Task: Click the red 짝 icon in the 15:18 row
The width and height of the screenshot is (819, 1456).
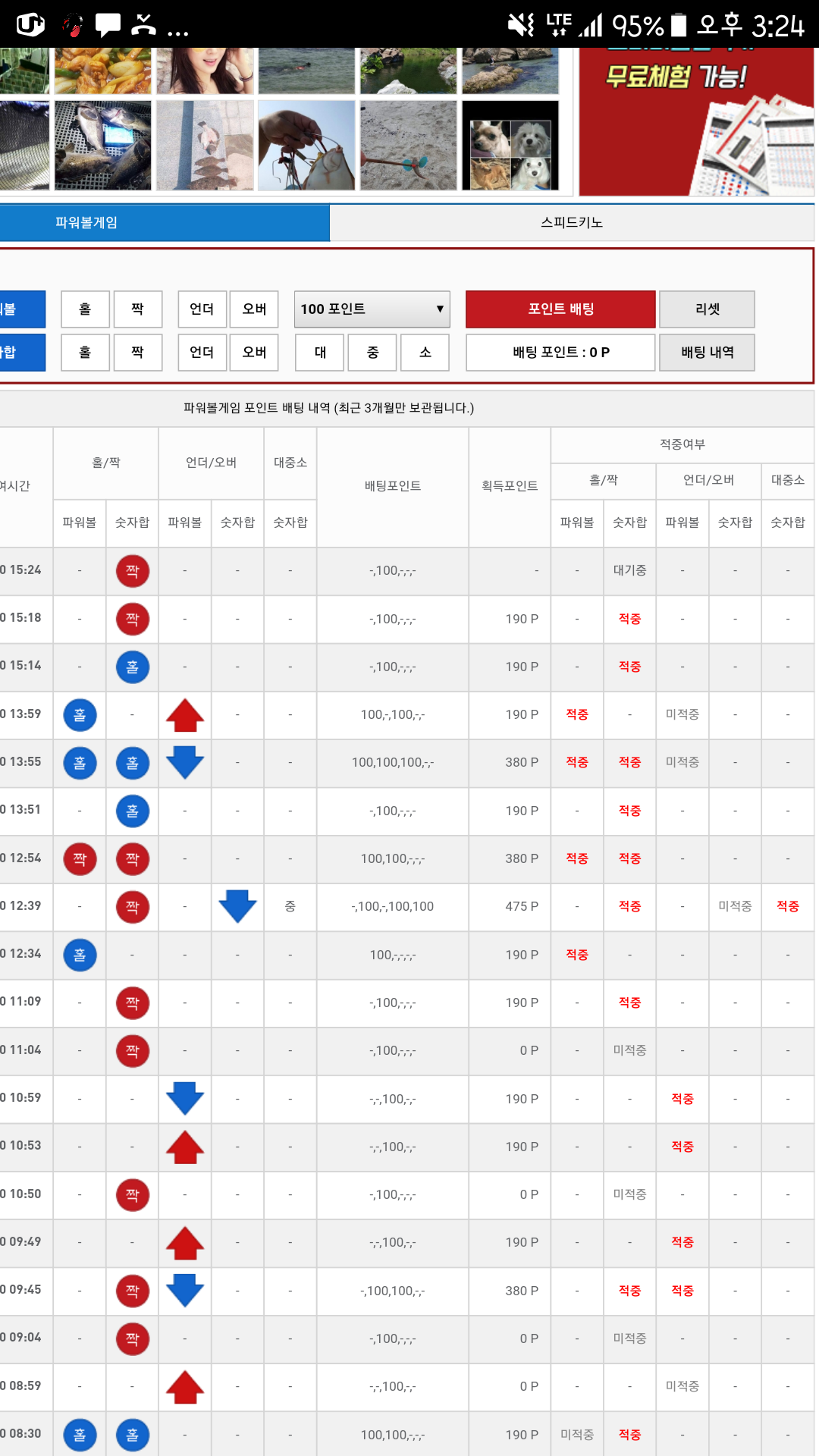Action: [133, 619]
